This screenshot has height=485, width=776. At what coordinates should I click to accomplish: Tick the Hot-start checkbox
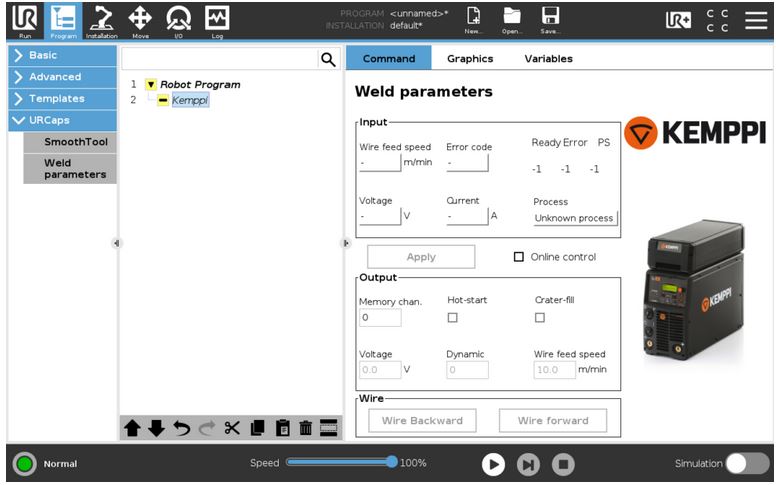(452, 318)
